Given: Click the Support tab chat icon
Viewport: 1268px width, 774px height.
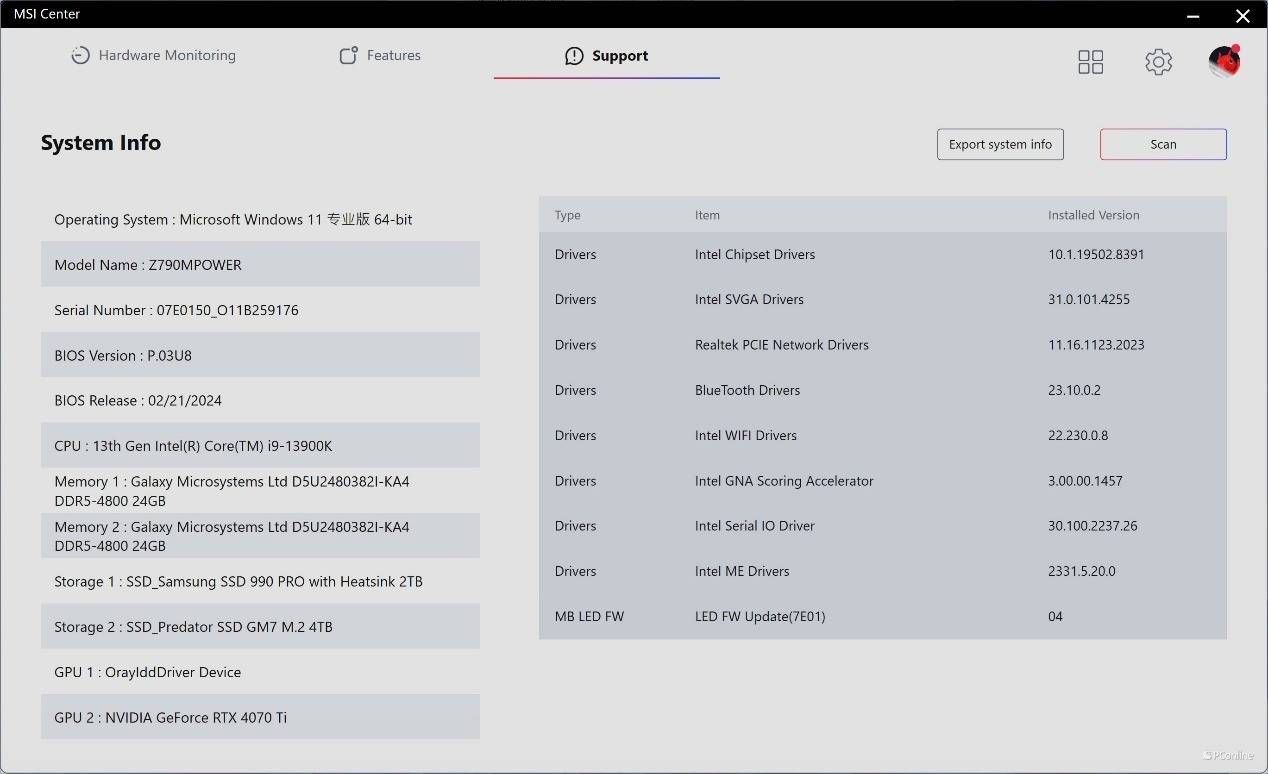Looking at the screenshot, I should tap(574, 56).
